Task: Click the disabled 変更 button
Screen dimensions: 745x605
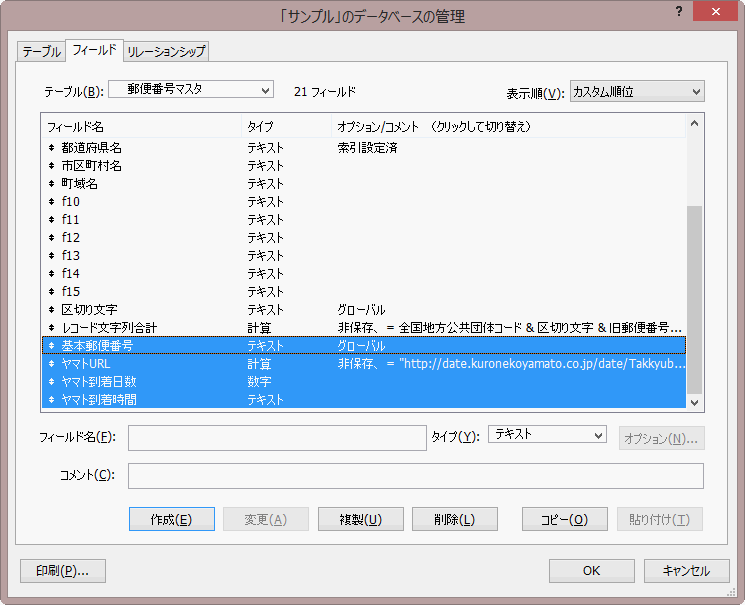Action: coord(266,519)
